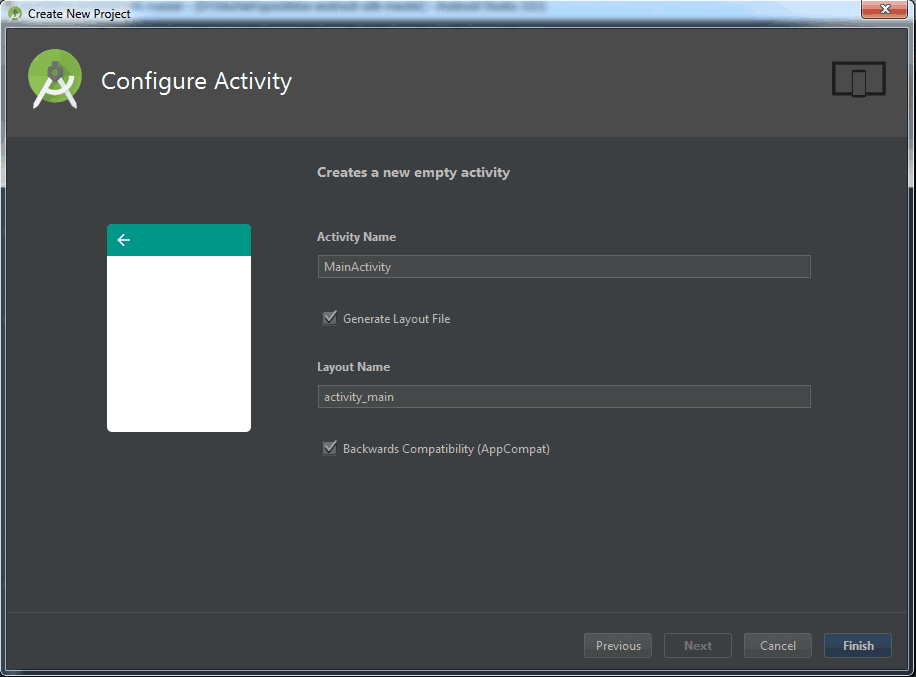This screenshot has height=677, width=916.
Task: Cancel the new project wizard
Action: [778, 645]
